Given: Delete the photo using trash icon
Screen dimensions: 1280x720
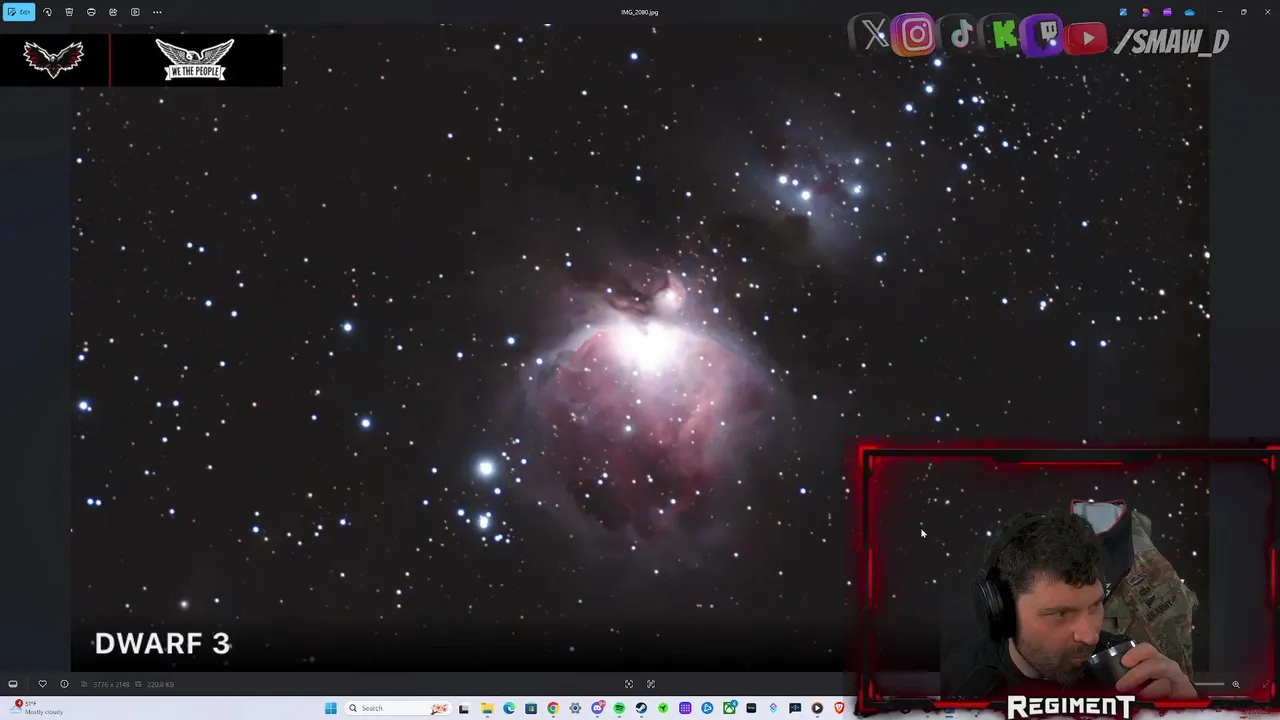Looking at the screenshot, I should click(x=69, y=12).
